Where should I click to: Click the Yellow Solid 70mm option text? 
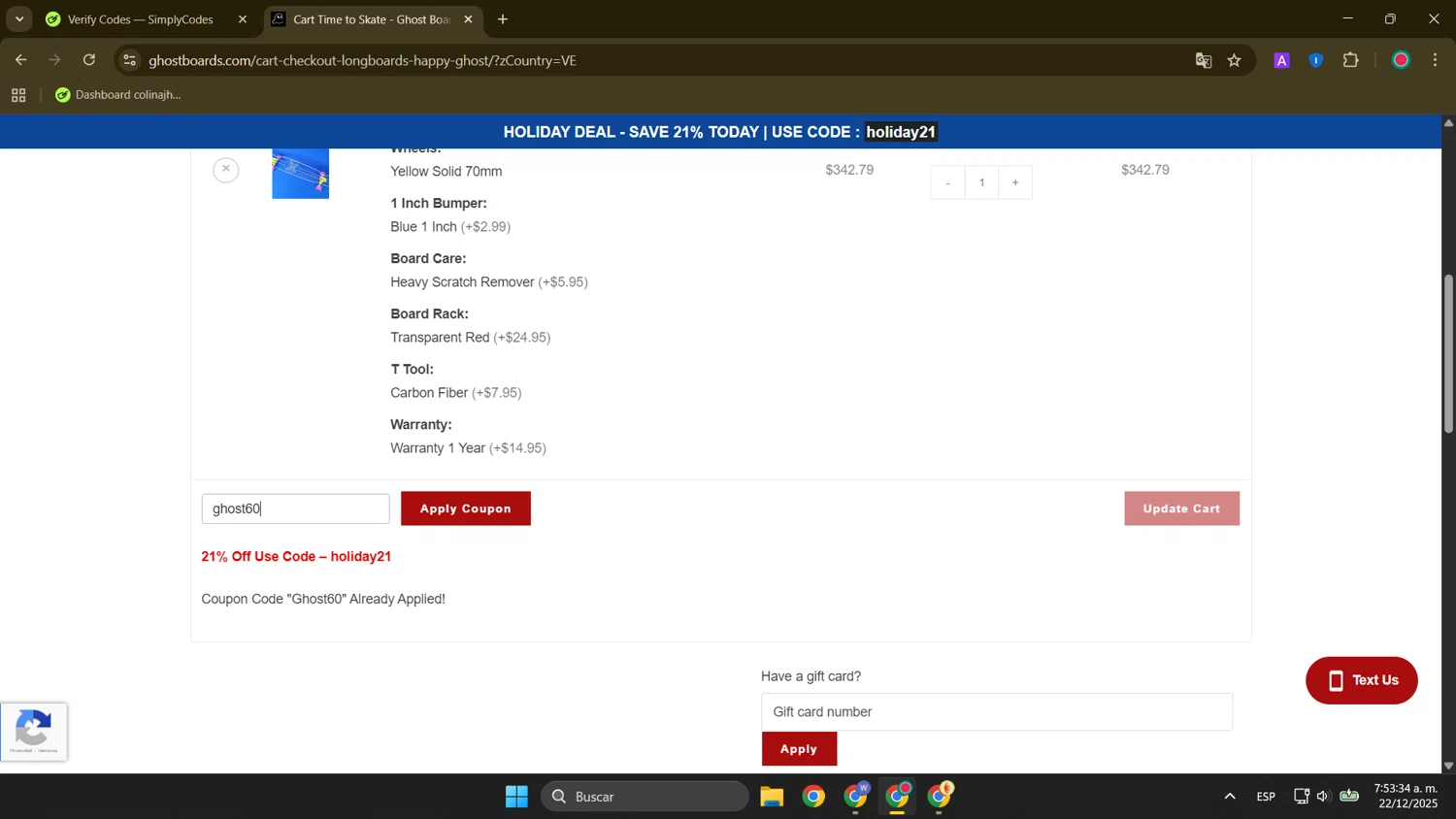pos(447,172)
